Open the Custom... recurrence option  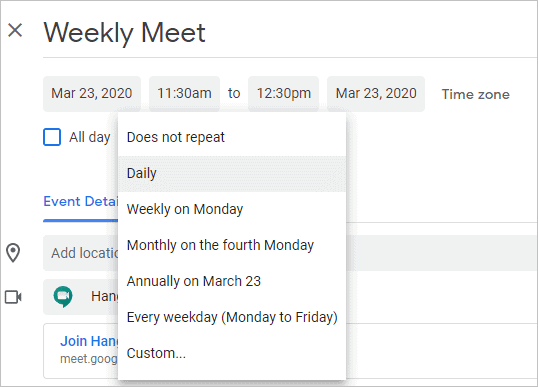[x=232, y=353]
